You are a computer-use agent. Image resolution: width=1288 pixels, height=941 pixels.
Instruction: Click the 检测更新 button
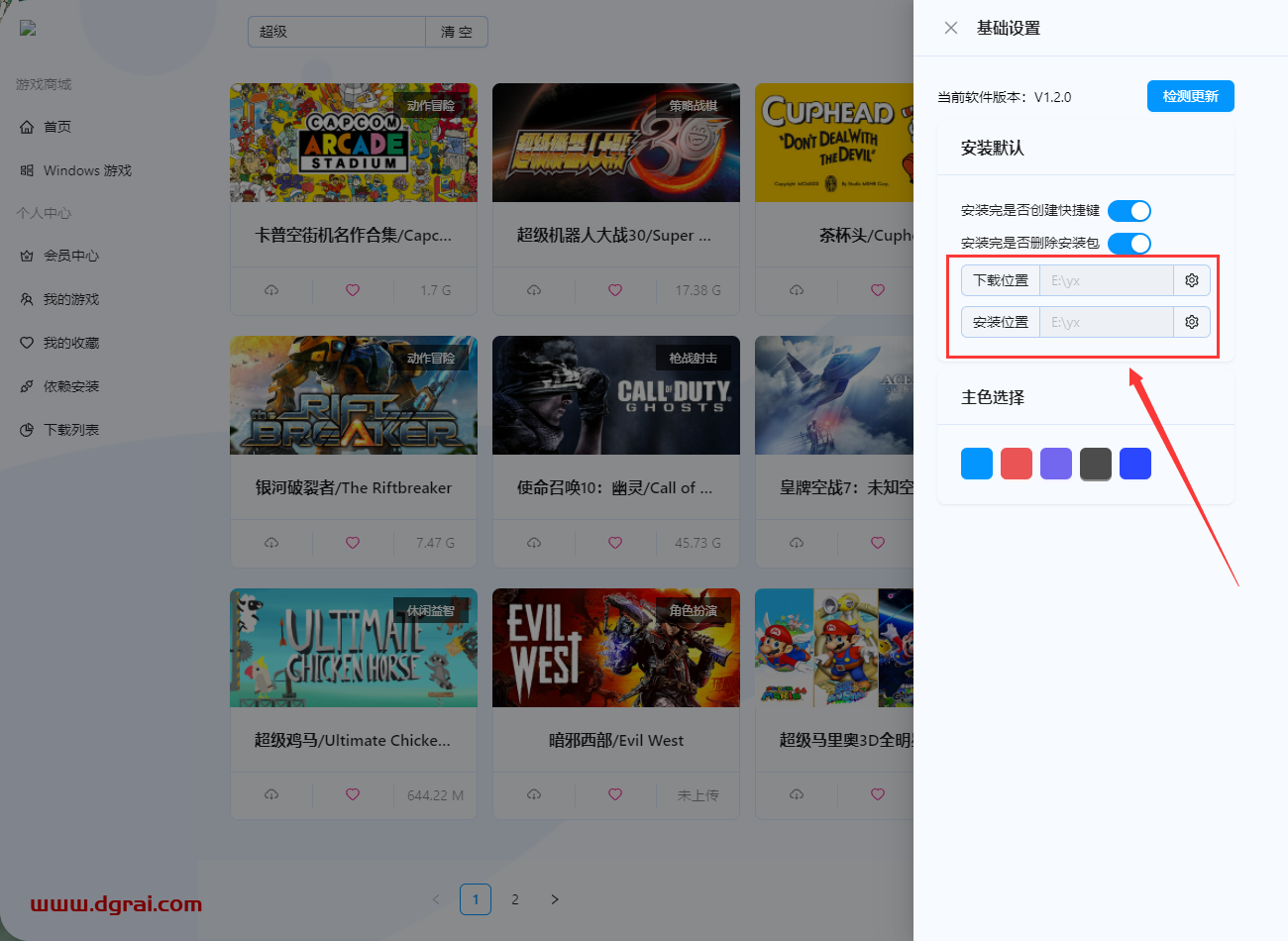click(1191, 96)
